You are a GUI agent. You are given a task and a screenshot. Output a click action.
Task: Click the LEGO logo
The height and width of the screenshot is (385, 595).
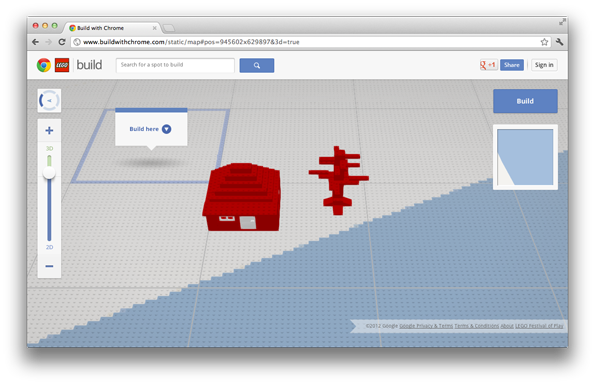[x=62, y=65]
